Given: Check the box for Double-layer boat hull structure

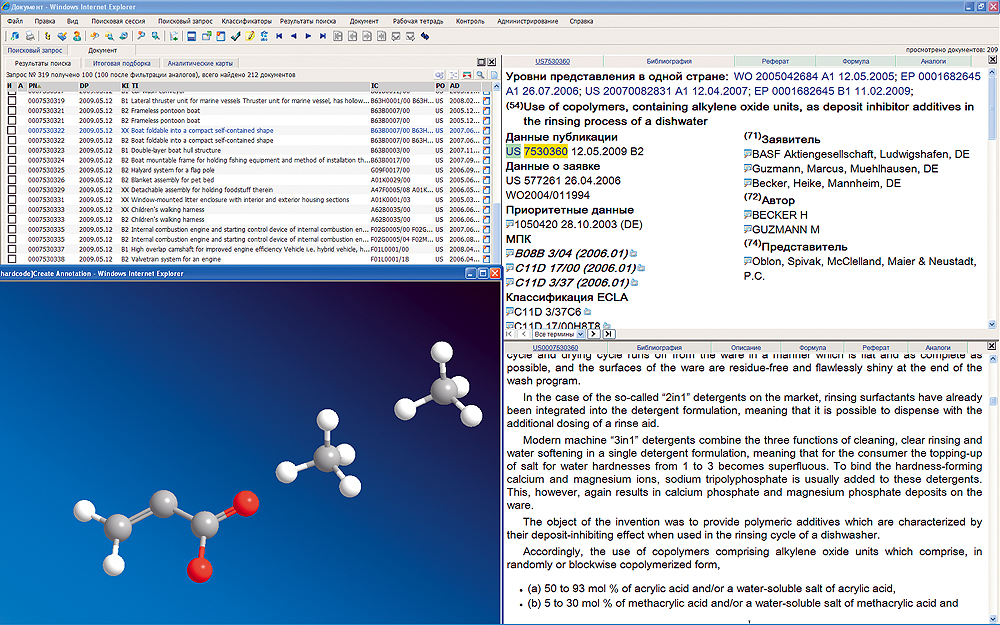Looking at the screenshot, I should [x=12, y=150].
